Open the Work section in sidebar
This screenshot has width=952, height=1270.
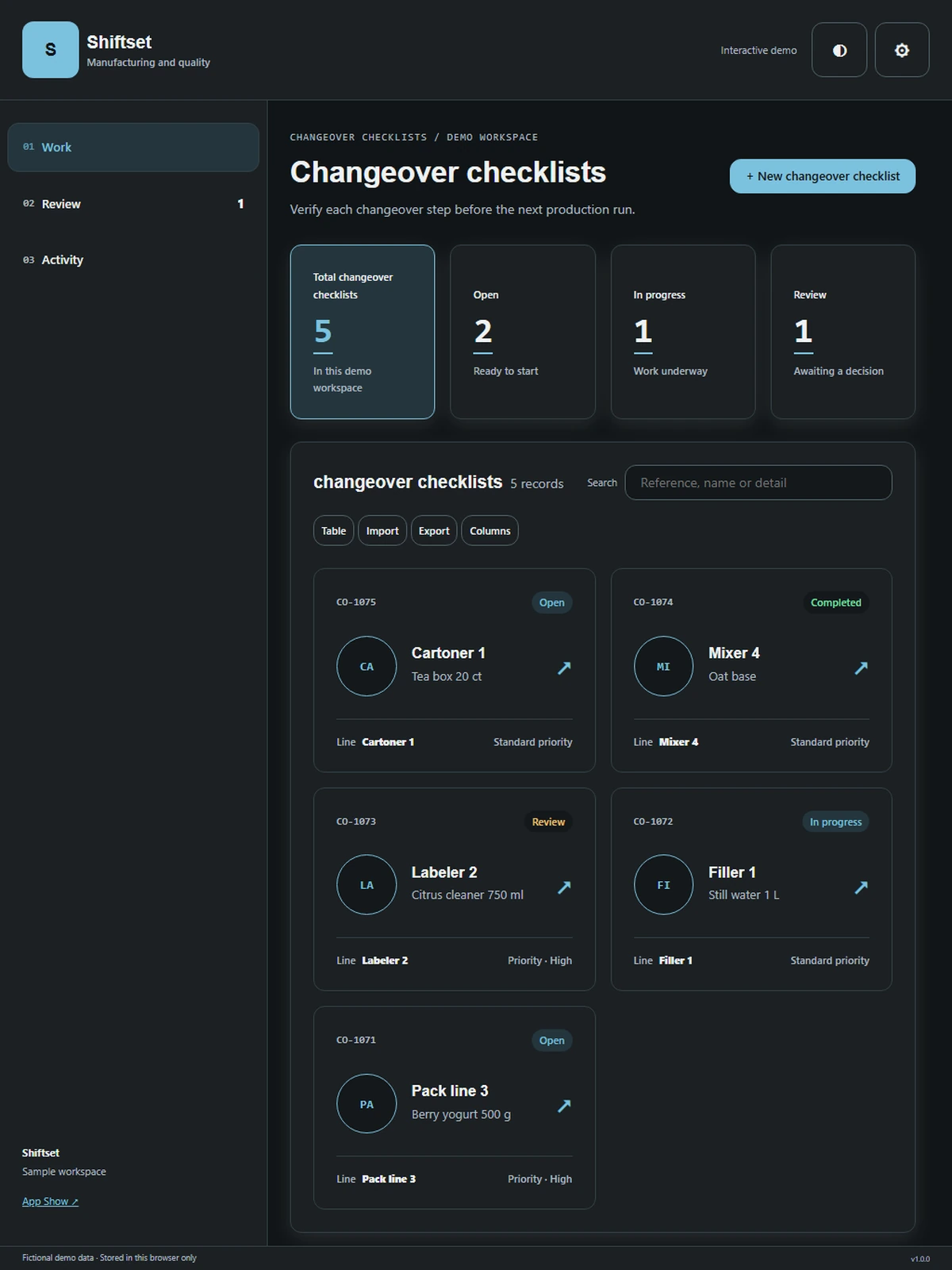click(133, 148)
